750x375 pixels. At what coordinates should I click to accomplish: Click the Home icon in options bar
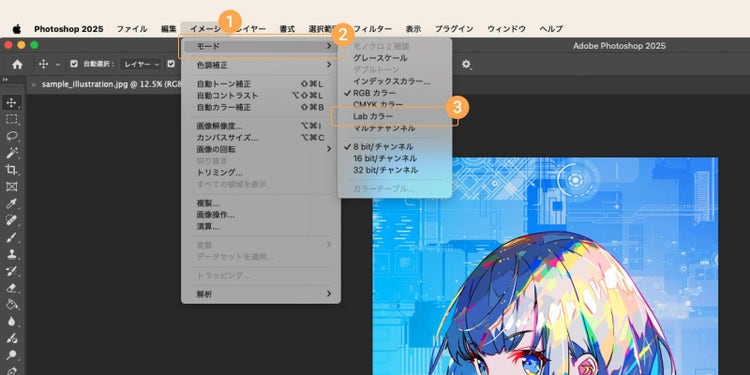coord(17,64)
